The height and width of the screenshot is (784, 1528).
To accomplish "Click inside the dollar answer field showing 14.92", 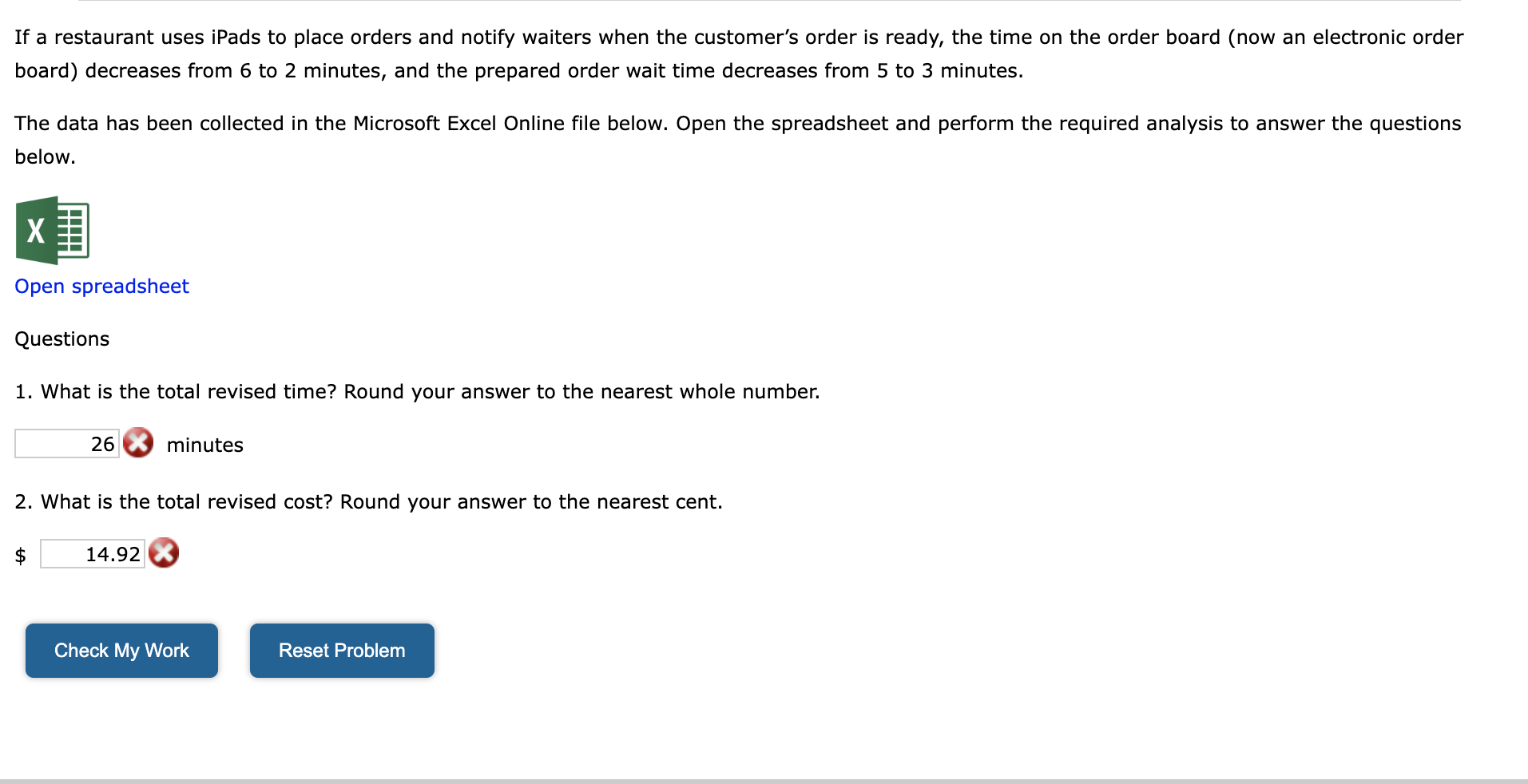I will 92,553.
